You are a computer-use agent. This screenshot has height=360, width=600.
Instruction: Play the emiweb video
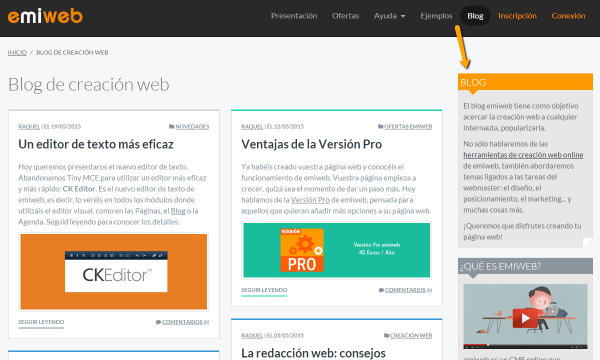[x=525, y=318]
